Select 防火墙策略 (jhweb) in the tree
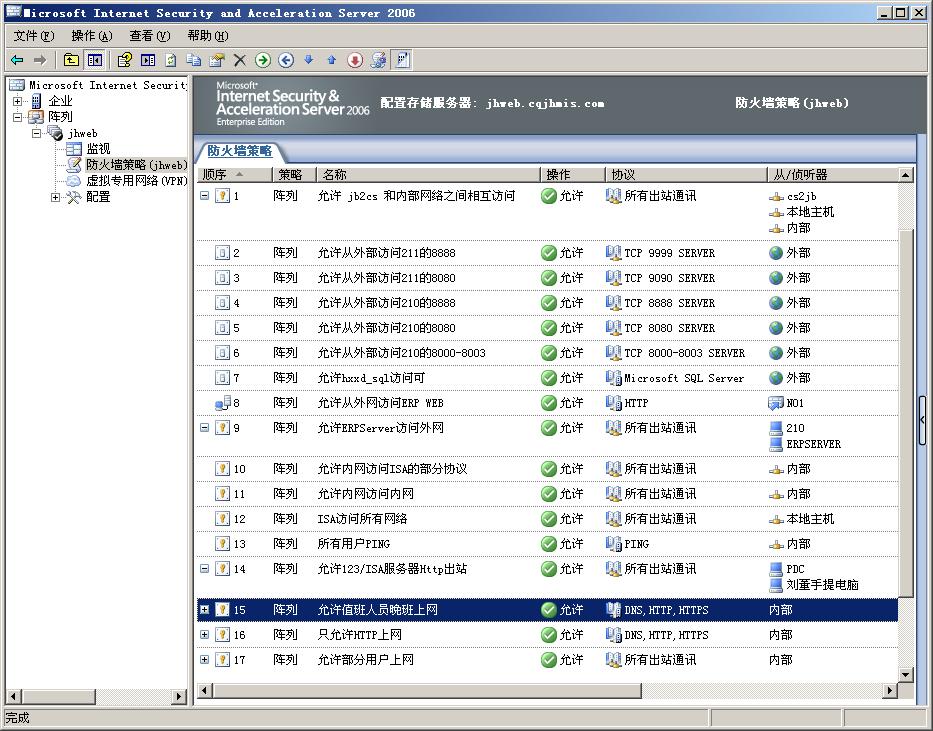 tap(136, 165)
